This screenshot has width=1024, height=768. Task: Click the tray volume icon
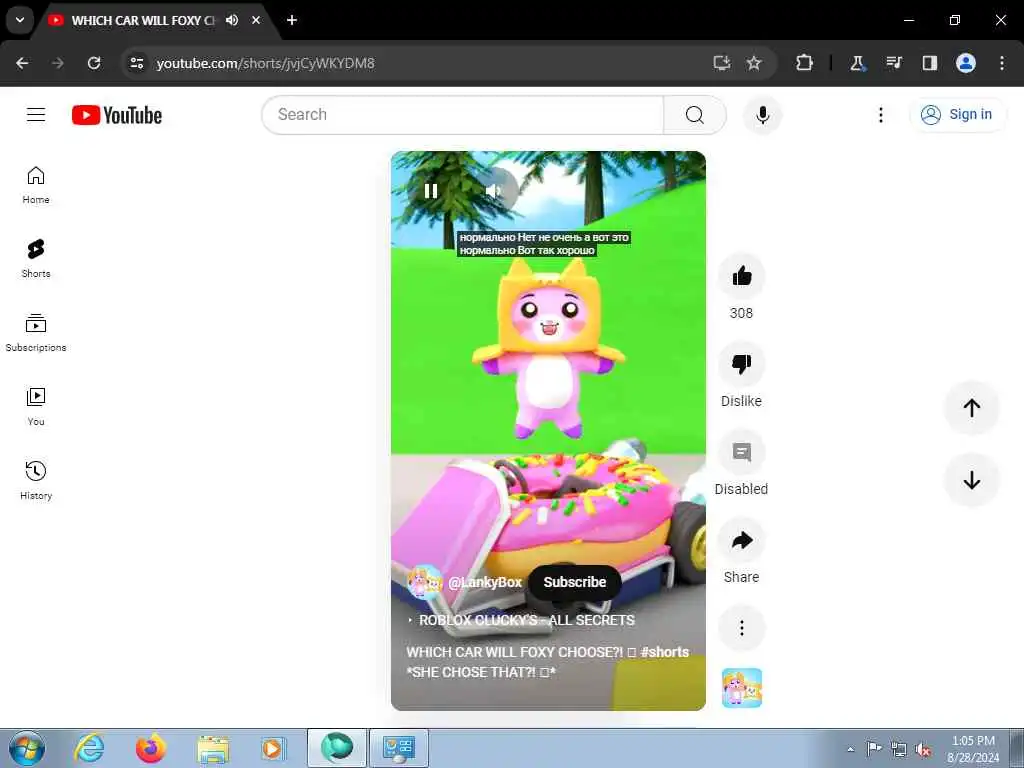[x=923, y=750]
